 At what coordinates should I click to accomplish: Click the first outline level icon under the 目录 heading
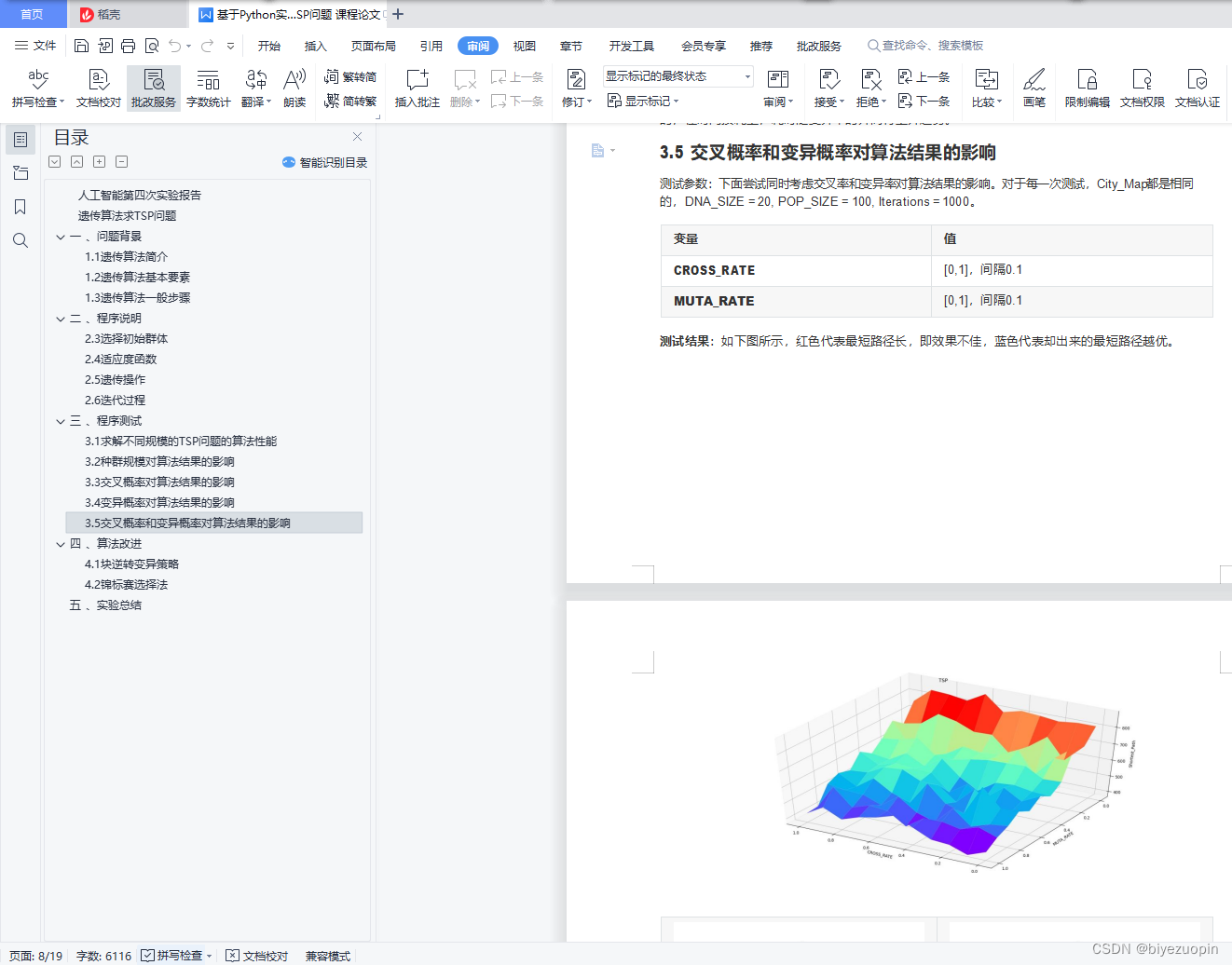point(55,162)
